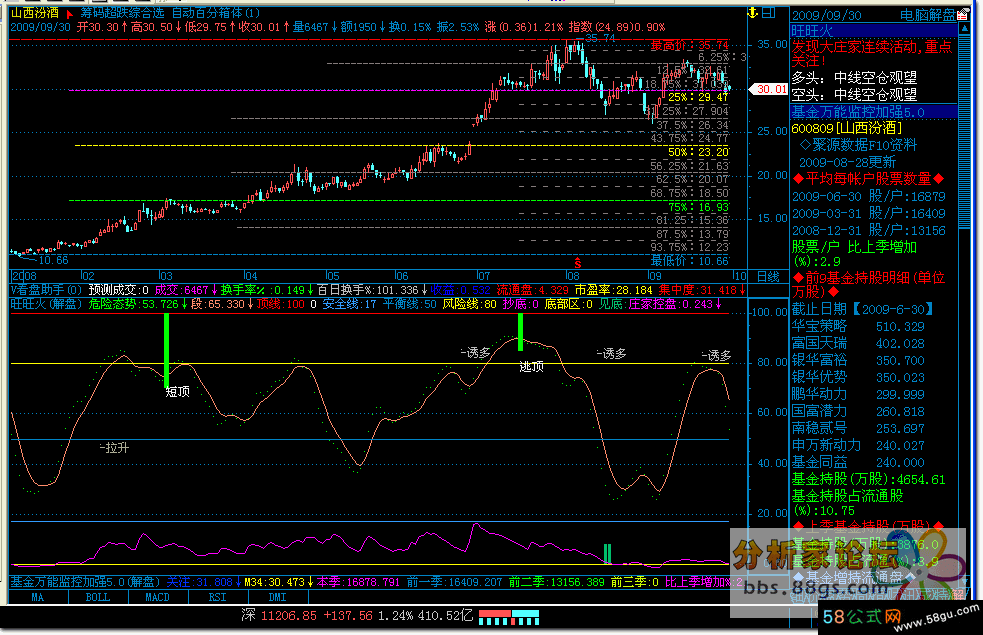Click the 鹏华动力 299.999 fund row
This screenshot has width=983, height=635.
pos(858,394)
